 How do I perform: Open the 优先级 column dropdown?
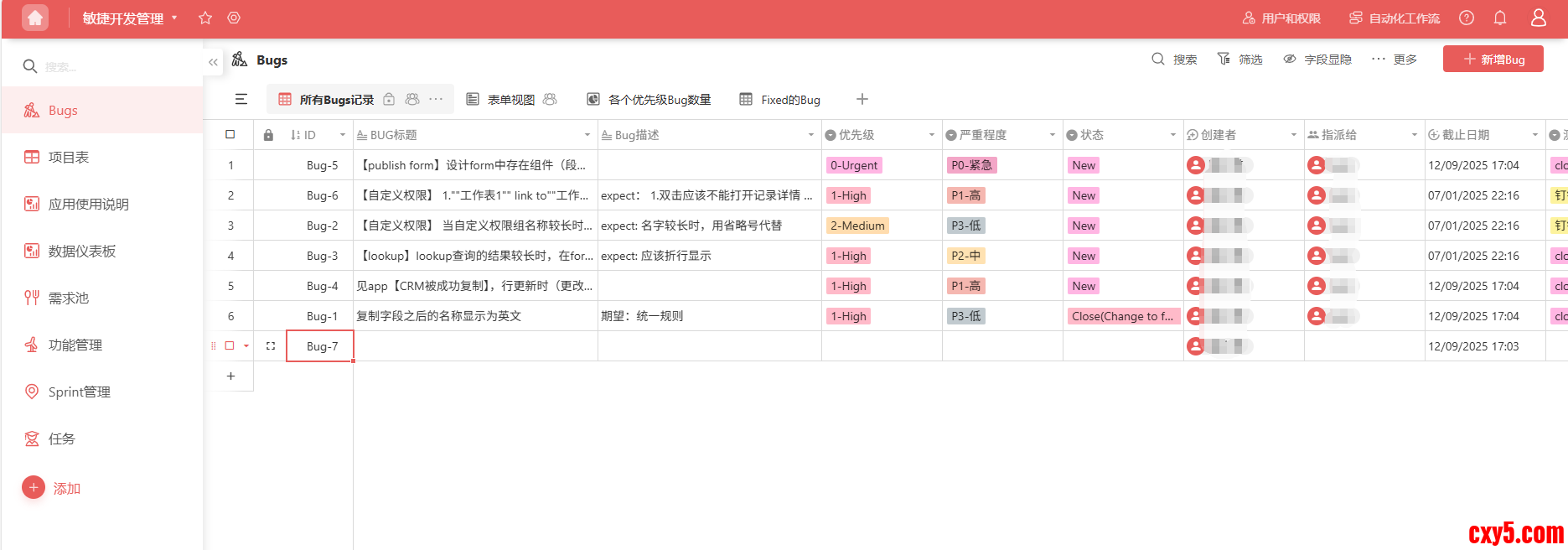coord(931,135)
